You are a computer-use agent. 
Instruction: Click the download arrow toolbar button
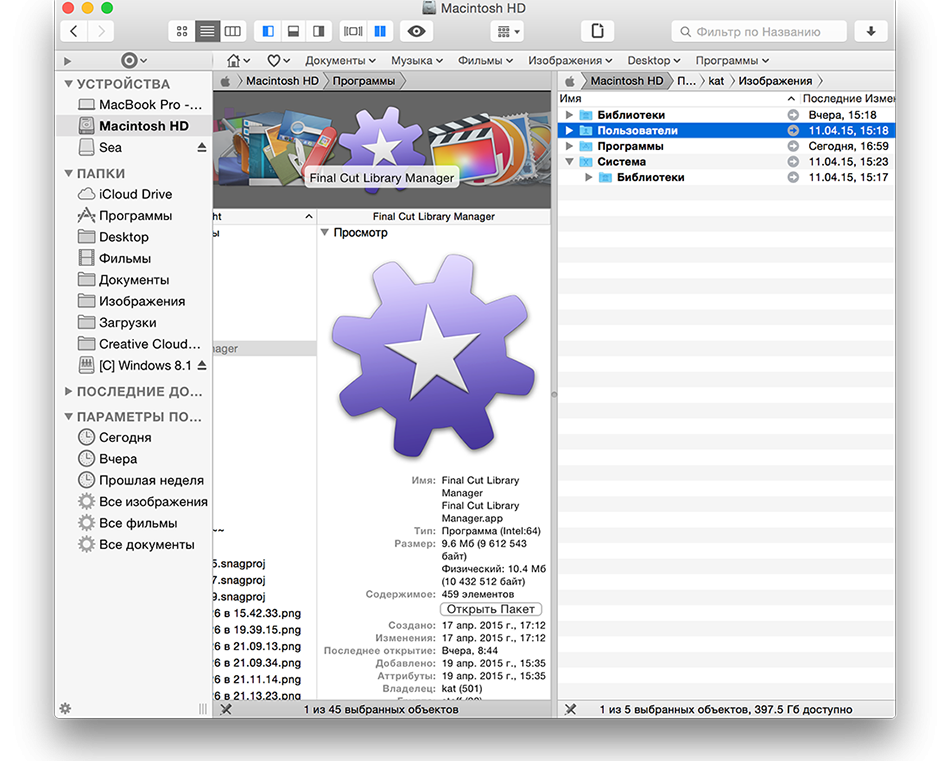pos(871,32)
